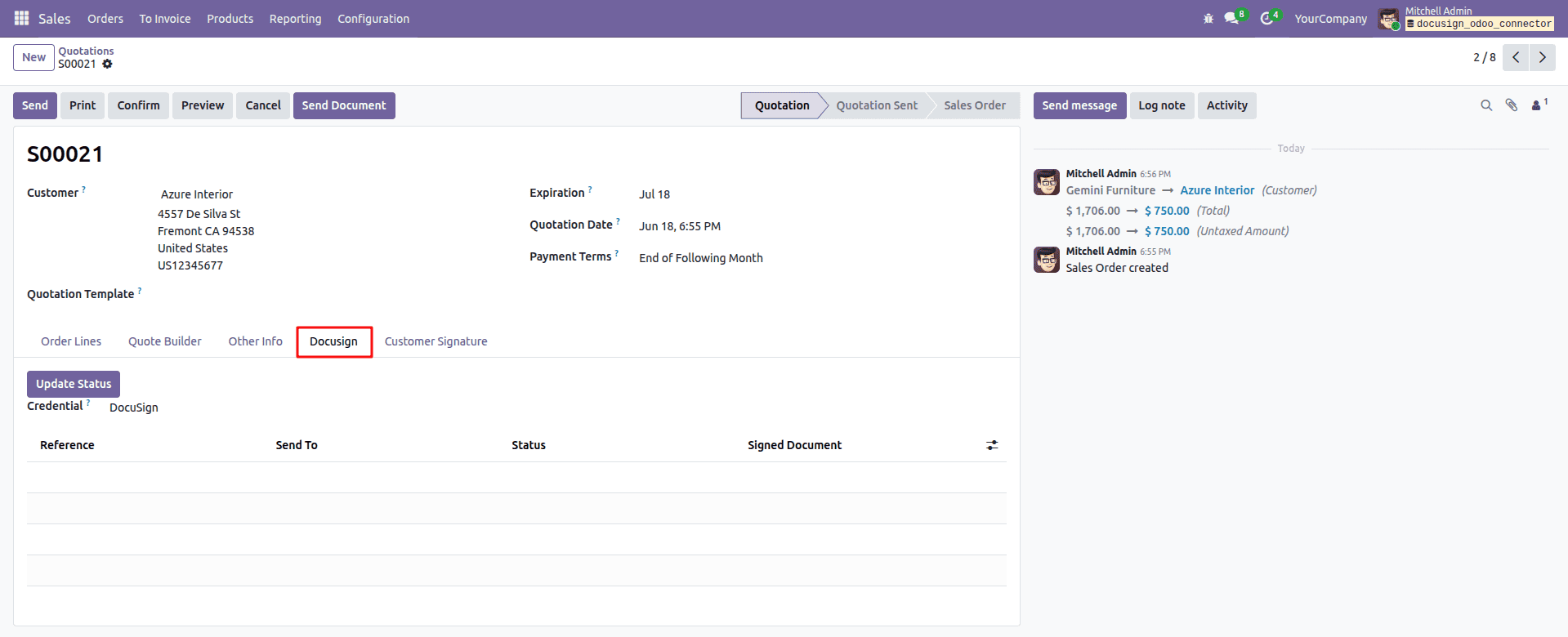Click the Send button
Image resolution: width=1568 pixels, height=637 pixels.
coord(35,105)
